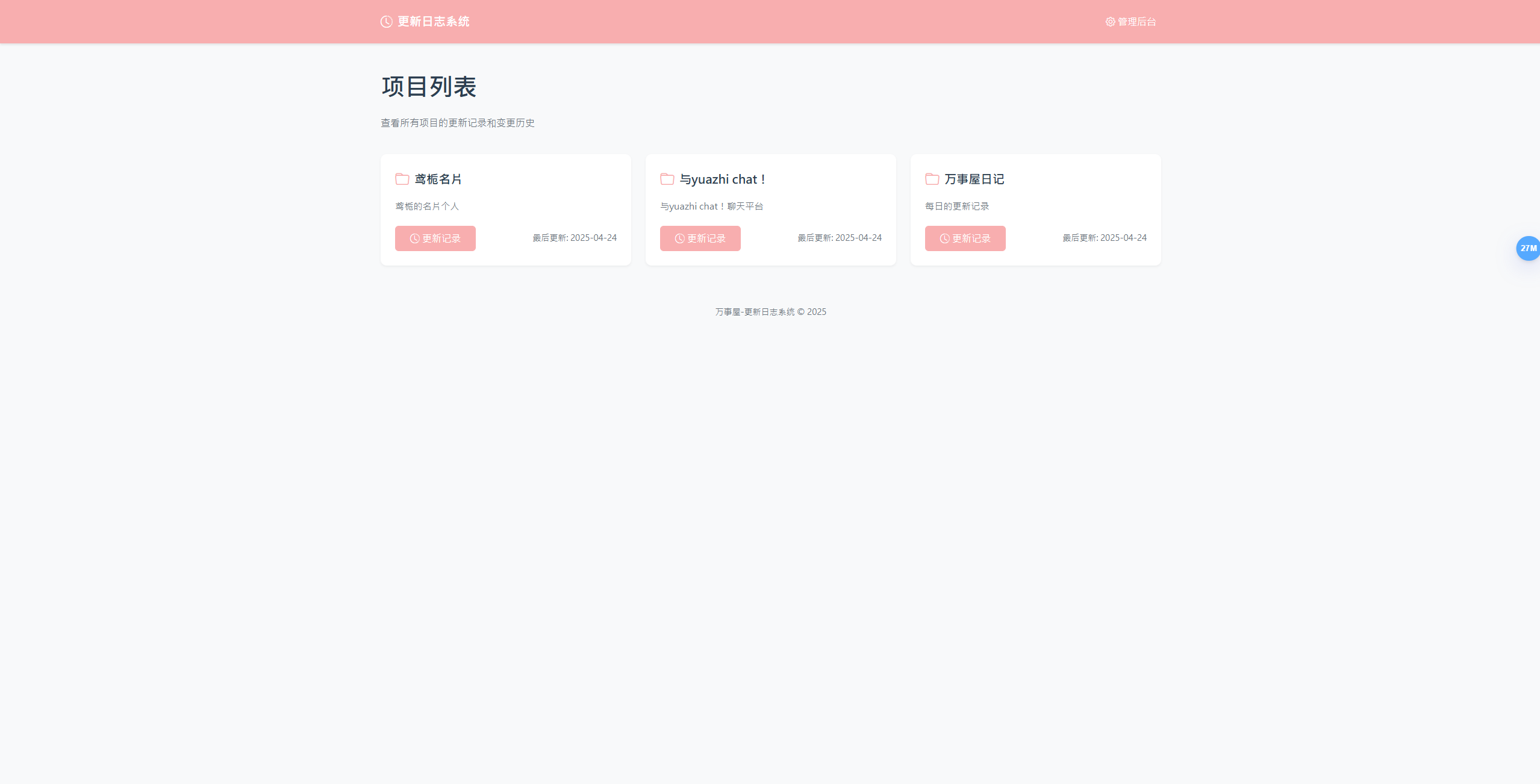Viewport: 1540px width, 784px height.
Task: Click the 鸢栀名片 card title
Action: coord(438,179)
